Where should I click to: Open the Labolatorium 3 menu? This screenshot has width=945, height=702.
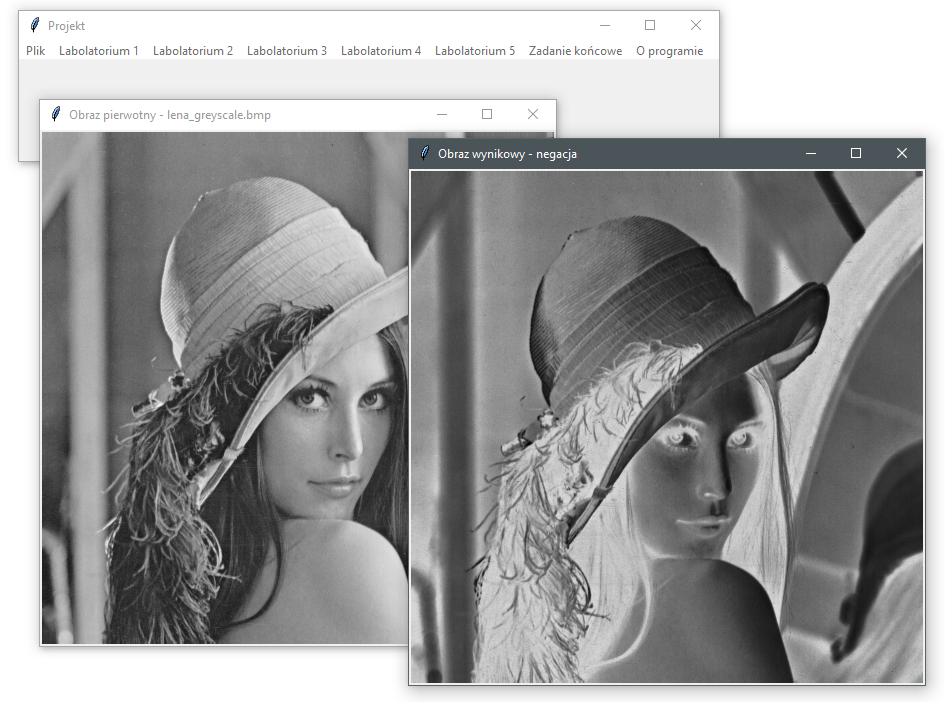point(287,51)
